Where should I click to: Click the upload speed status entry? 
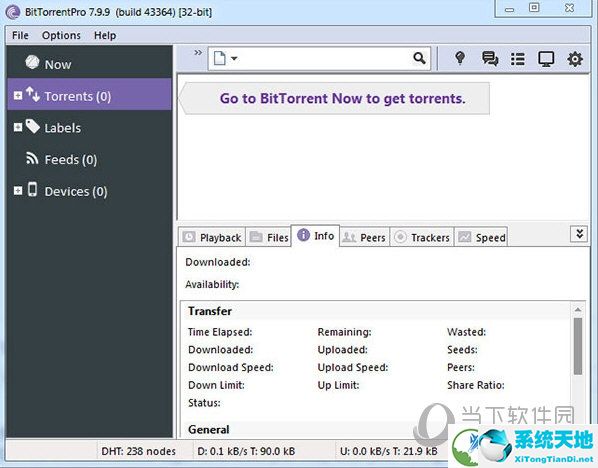[x=389, y=451]
